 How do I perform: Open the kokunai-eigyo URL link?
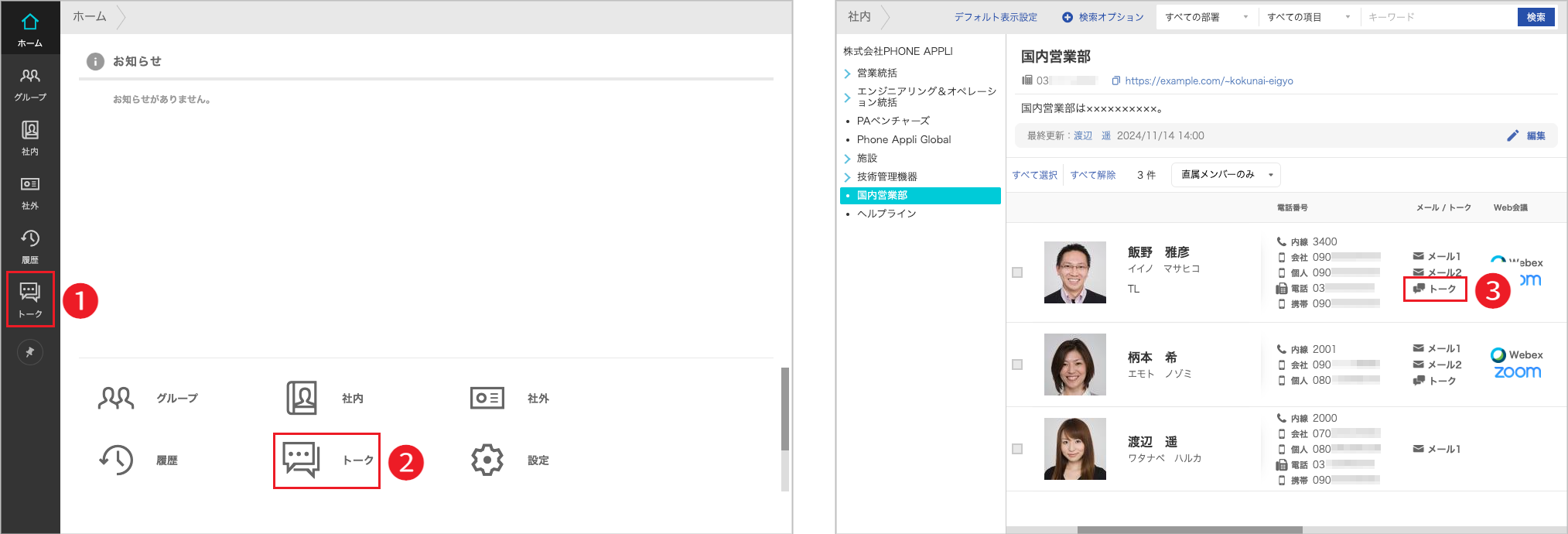point(1209,80)
